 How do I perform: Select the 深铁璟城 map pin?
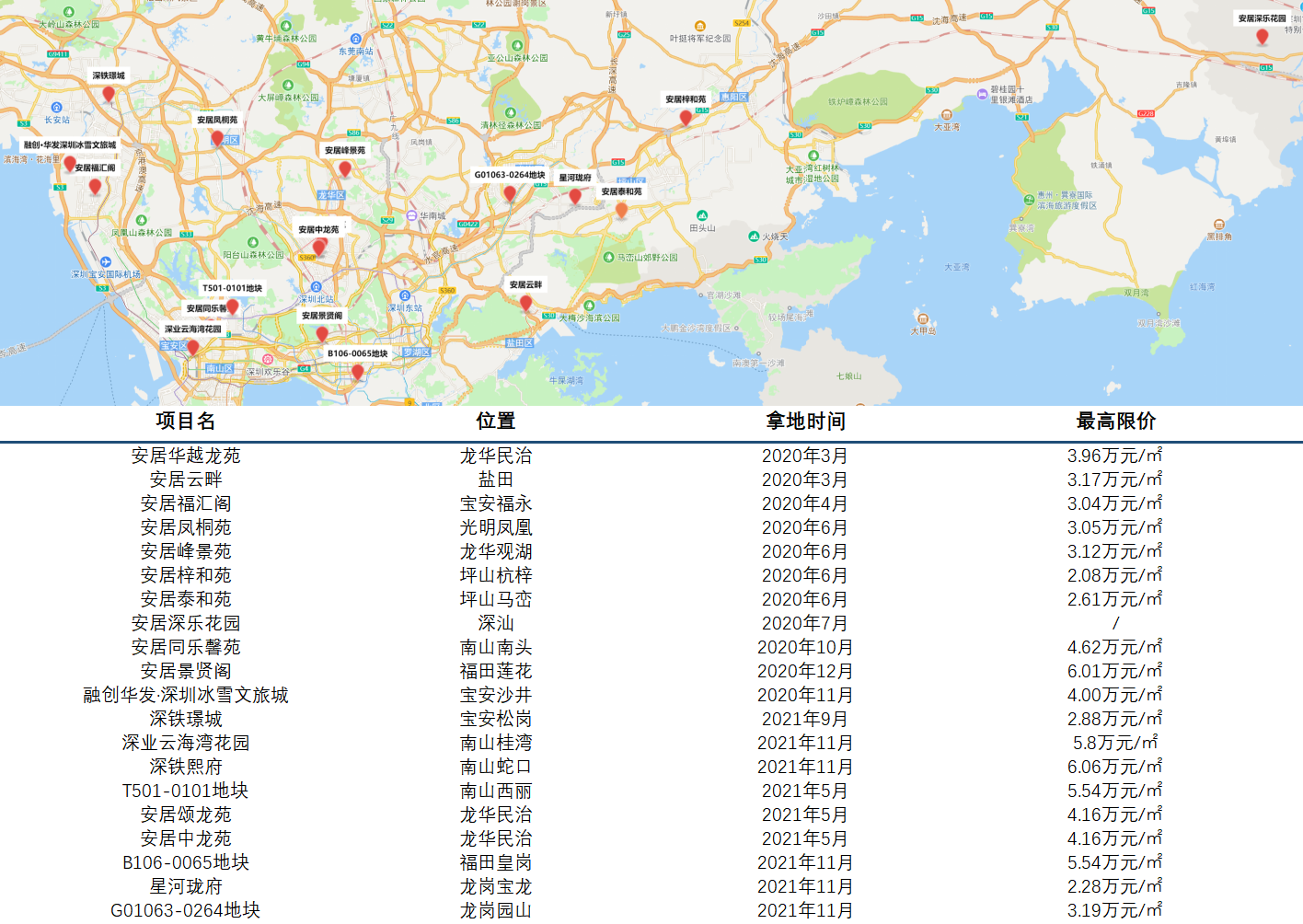coord(109,93)
